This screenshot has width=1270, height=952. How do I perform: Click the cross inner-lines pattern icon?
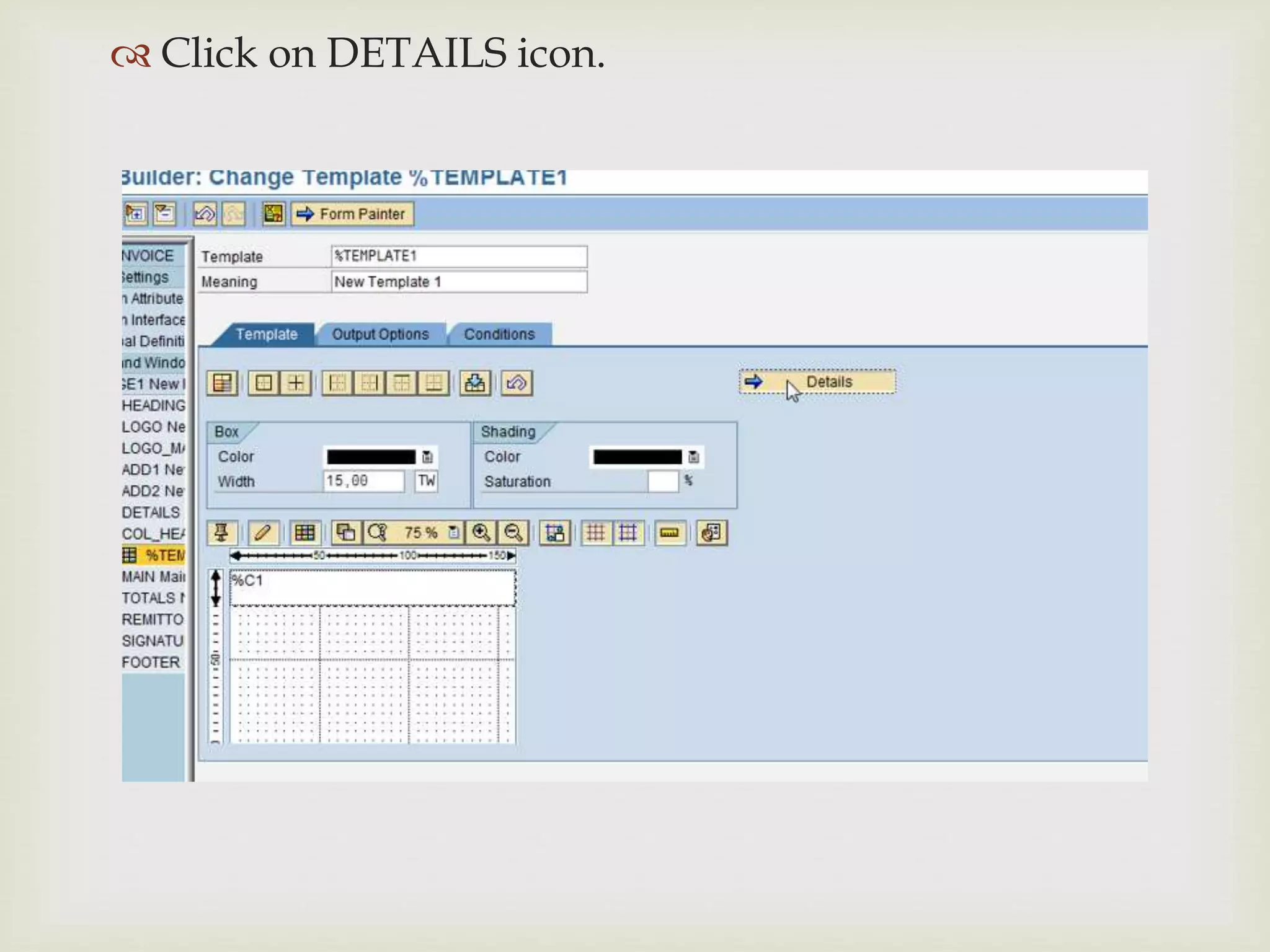(x=296, y=383)
